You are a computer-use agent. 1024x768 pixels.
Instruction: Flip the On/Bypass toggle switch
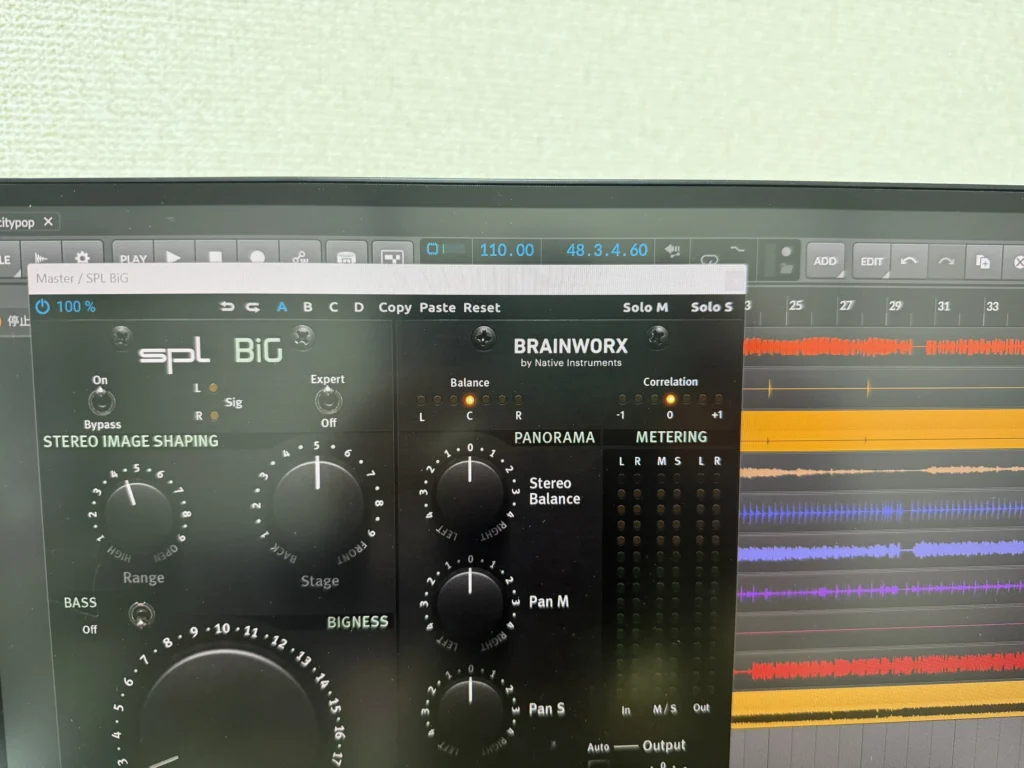click(x=100, y=402)
